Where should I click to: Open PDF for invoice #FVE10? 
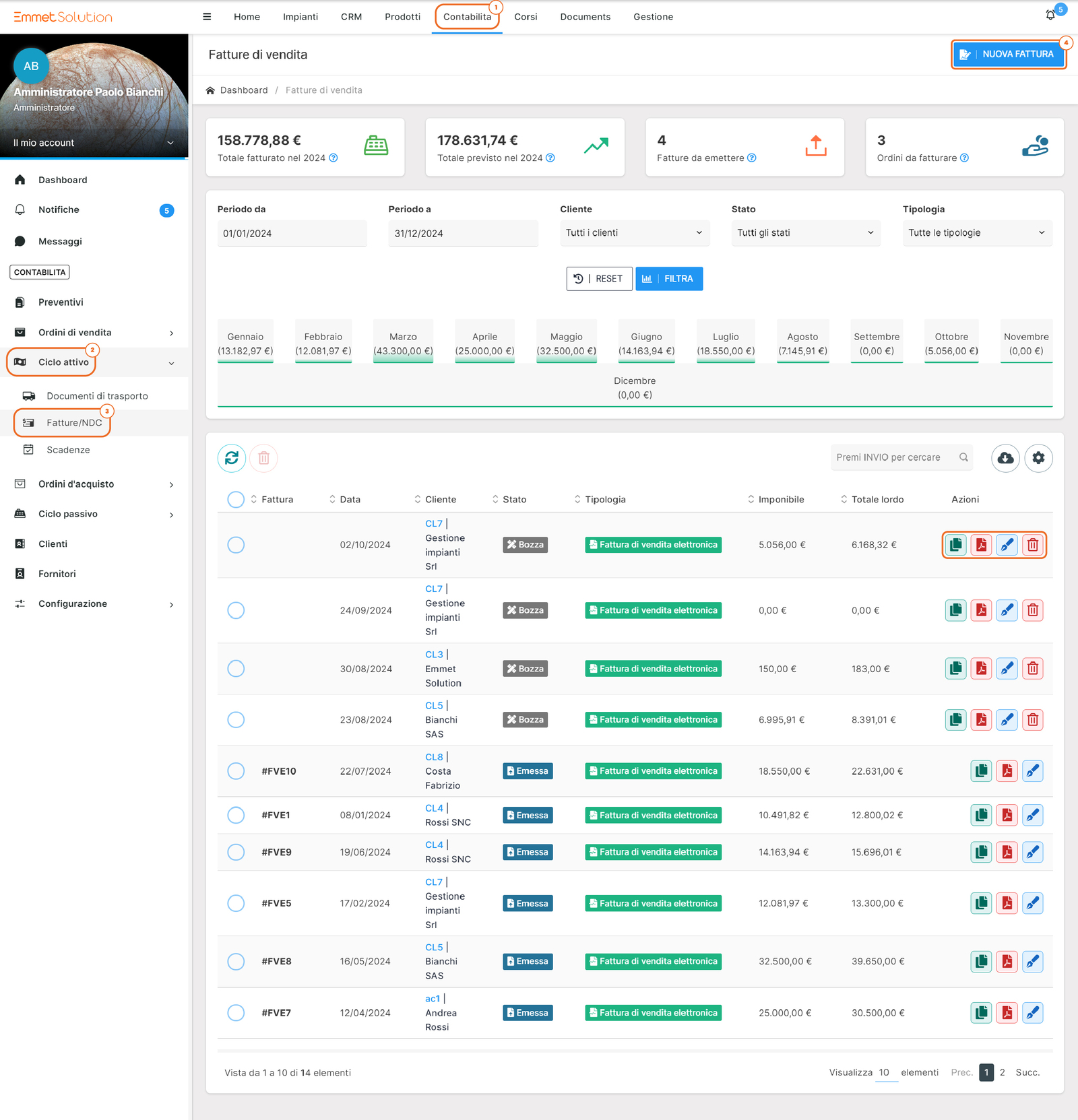tap(1007, 771)
